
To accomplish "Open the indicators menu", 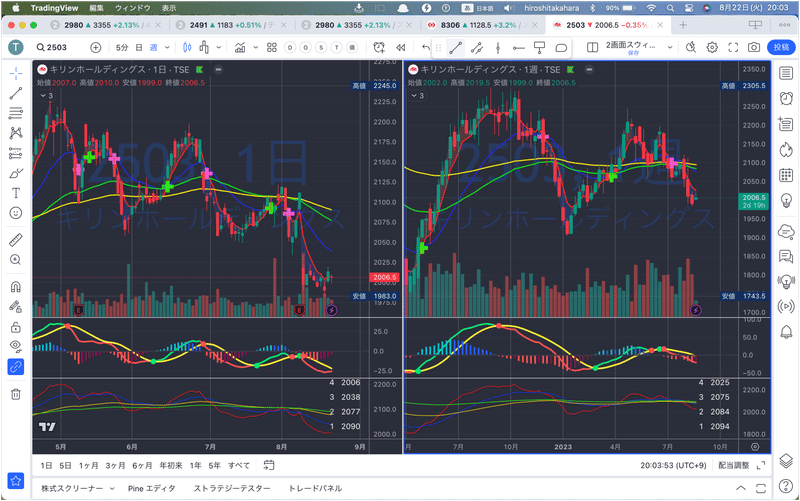I will coord(240,47).
